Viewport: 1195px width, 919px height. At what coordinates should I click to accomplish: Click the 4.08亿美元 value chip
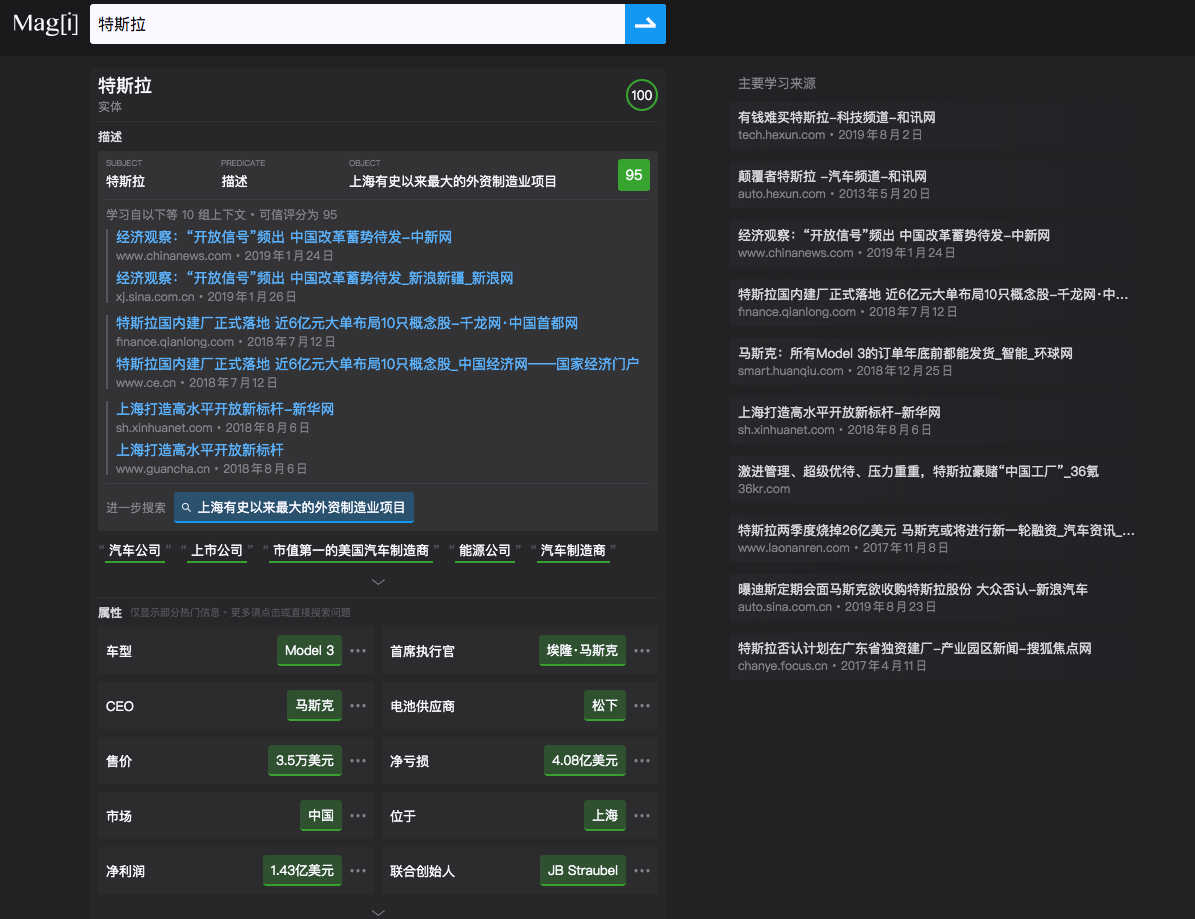point(585,760)
